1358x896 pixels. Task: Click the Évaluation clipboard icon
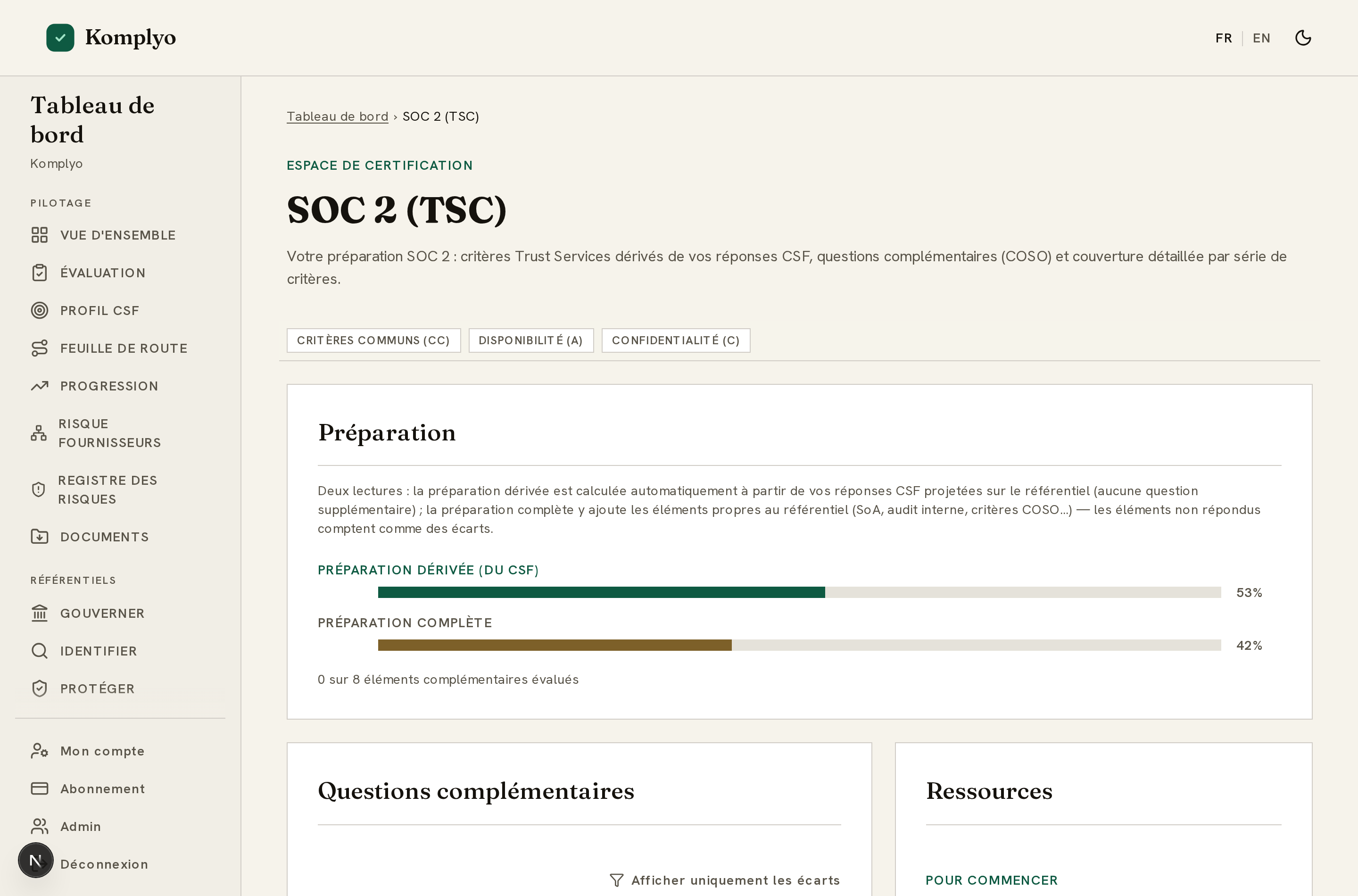click(x=40, y=273)
